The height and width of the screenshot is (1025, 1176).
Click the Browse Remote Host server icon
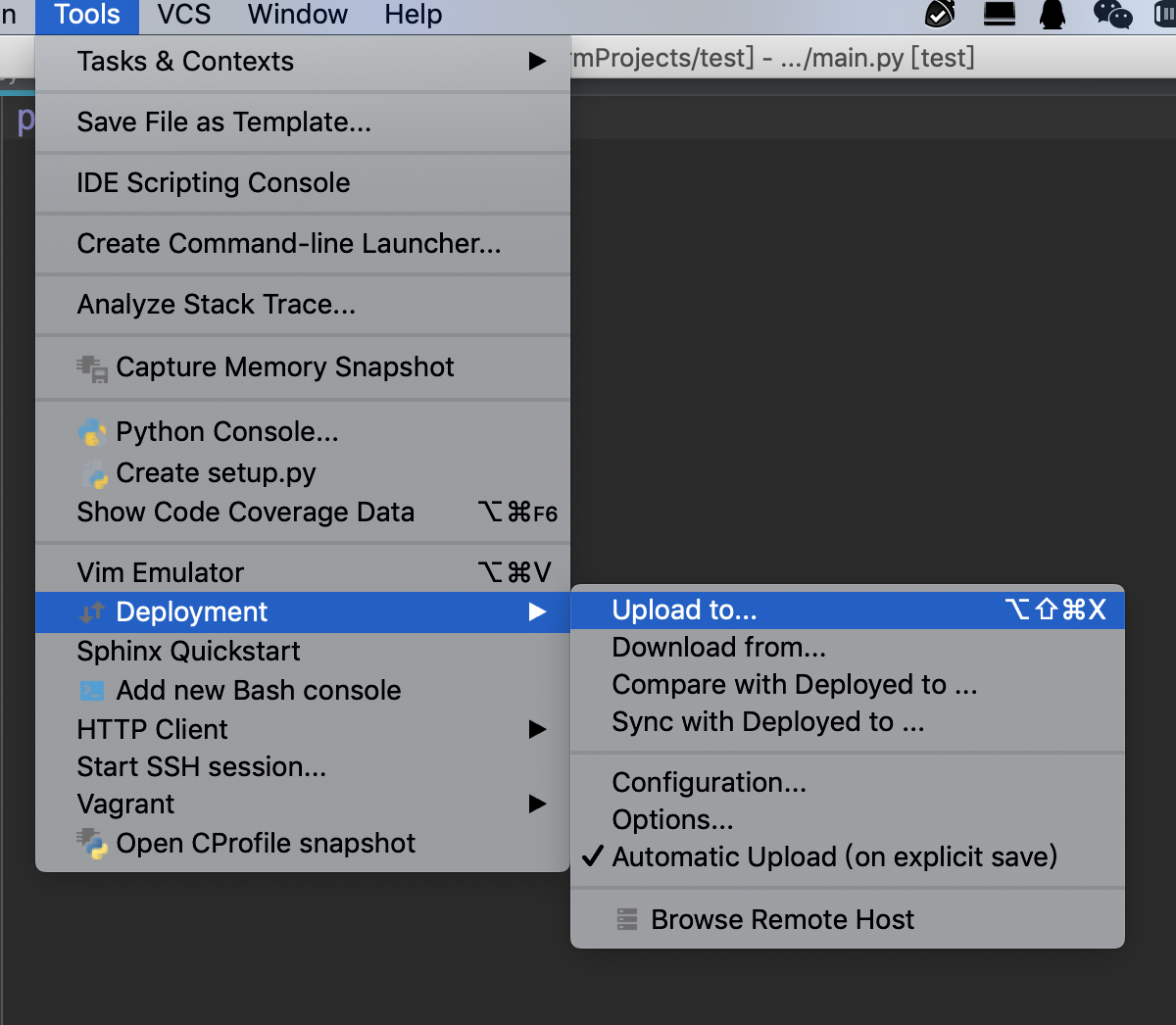(628, 919)
